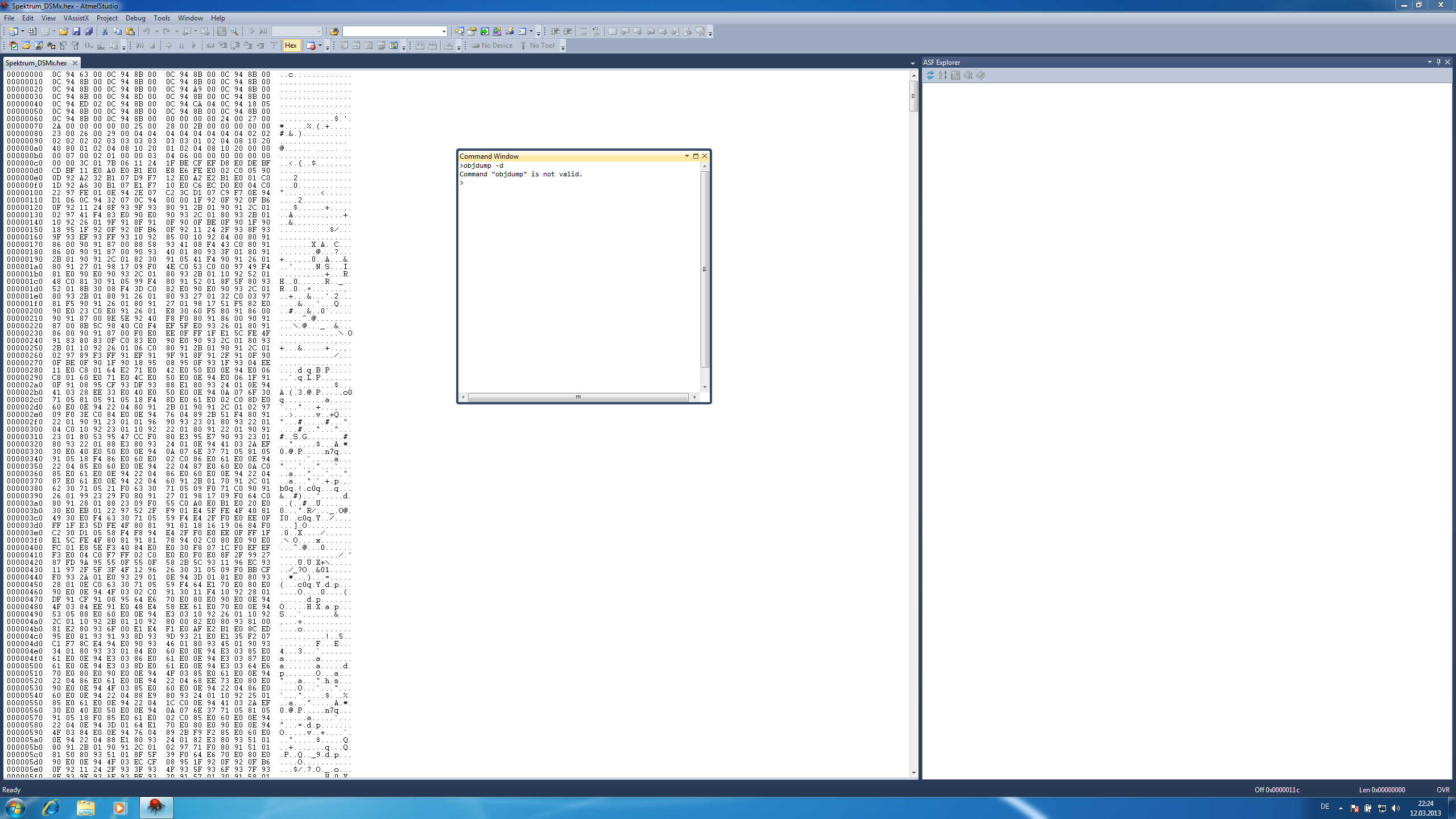This screenshot has width=1456, height=819.
Task: Open Internet Explorer from the taskbar
Action: (x=51, y=808)
